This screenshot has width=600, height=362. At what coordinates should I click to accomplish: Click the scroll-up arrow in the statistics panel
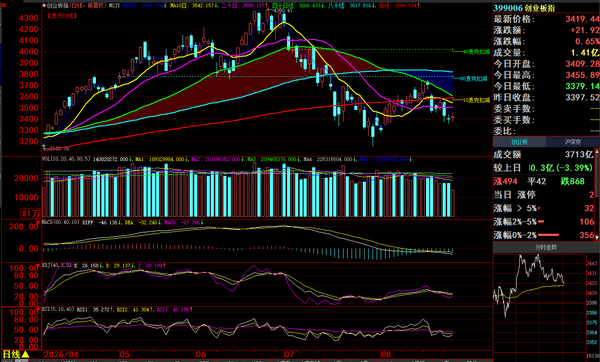point(596,152)
